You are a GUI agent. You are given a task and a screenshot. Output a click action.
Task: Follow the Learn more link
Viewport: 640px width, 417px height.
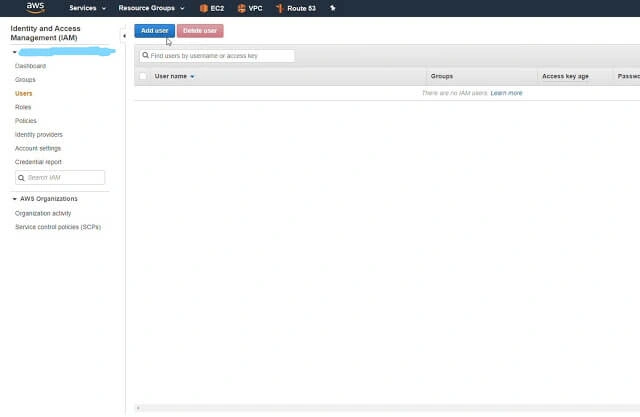point(506,93)
